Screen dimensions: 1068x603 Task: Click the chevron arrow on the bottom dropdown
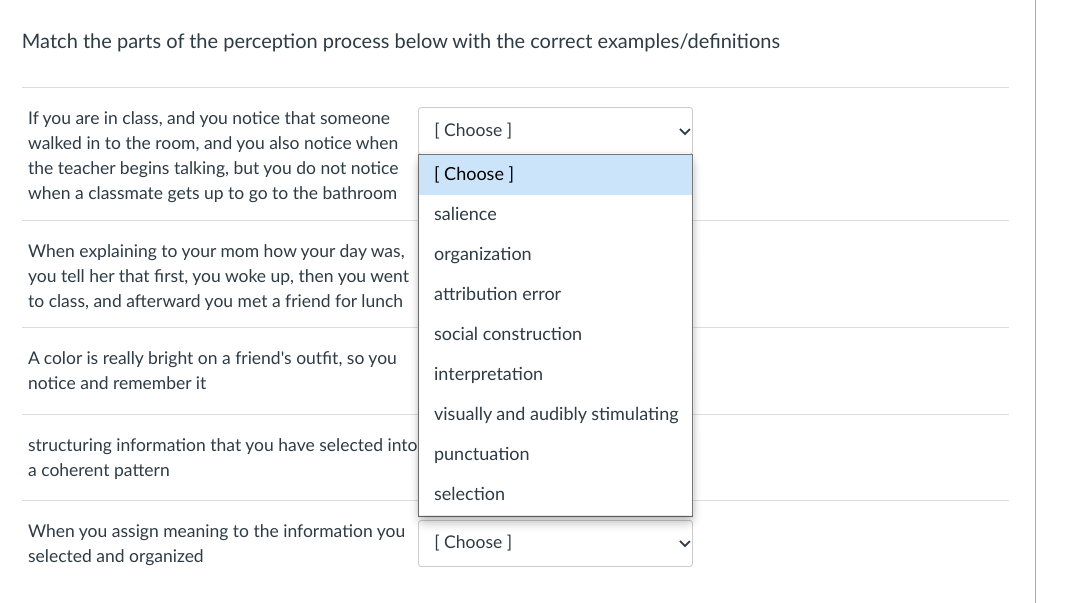684,543
